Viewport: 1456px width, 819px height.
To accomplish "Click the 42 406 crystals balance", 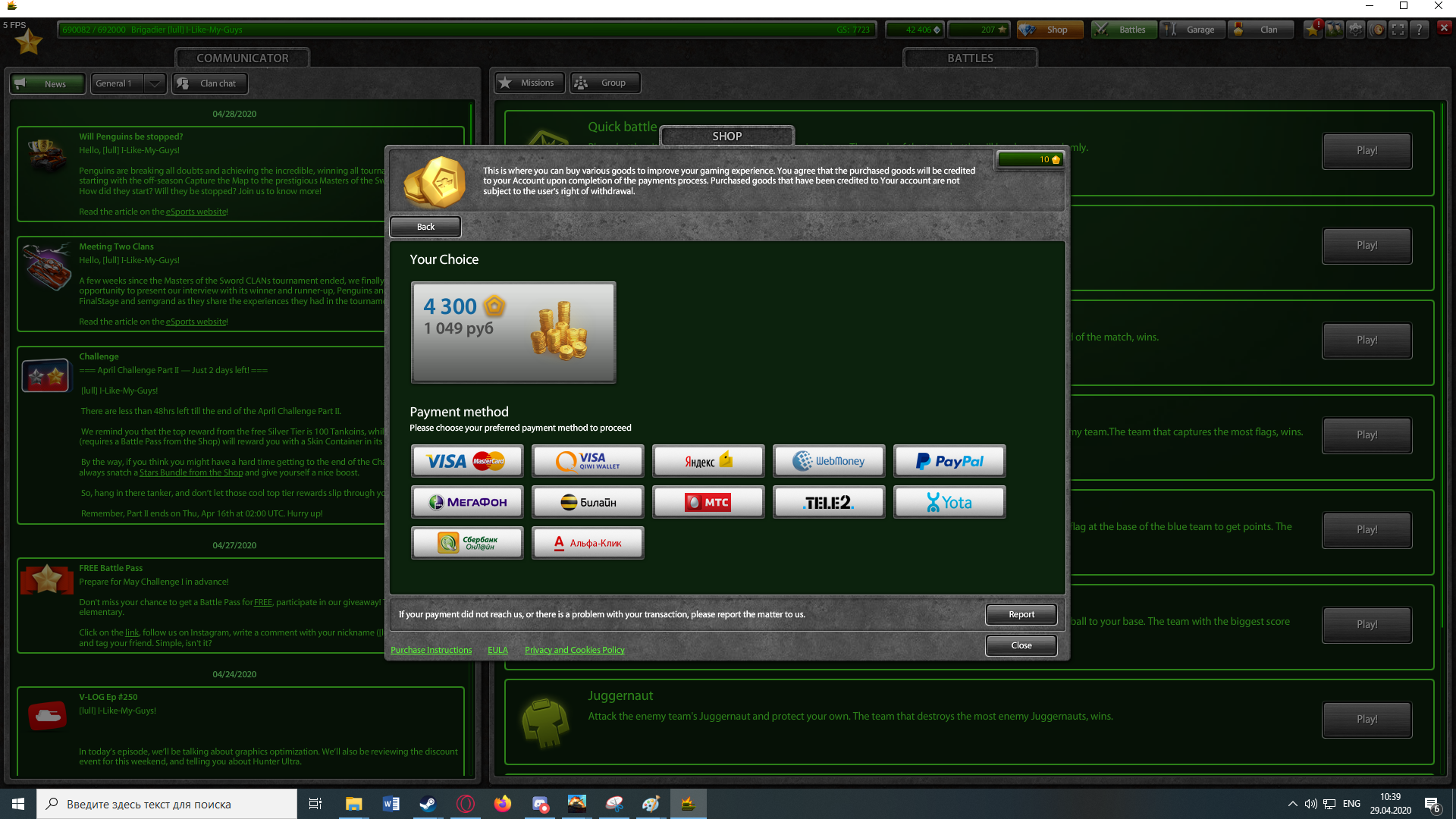I will (x=915, y=30).
